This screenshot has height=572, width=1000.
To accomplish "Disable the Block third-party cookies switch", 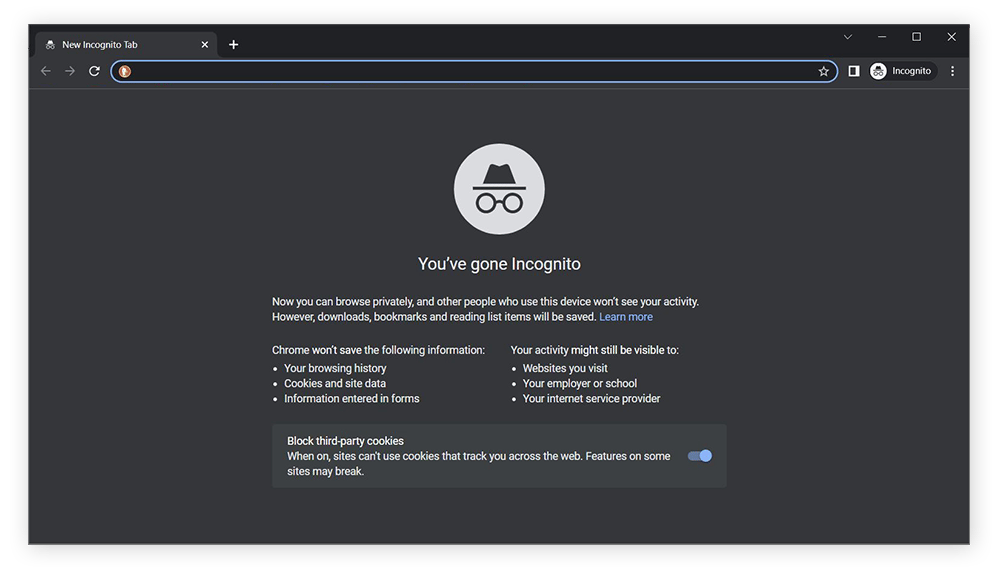I will pyautogui.click(x=700, y=456).
